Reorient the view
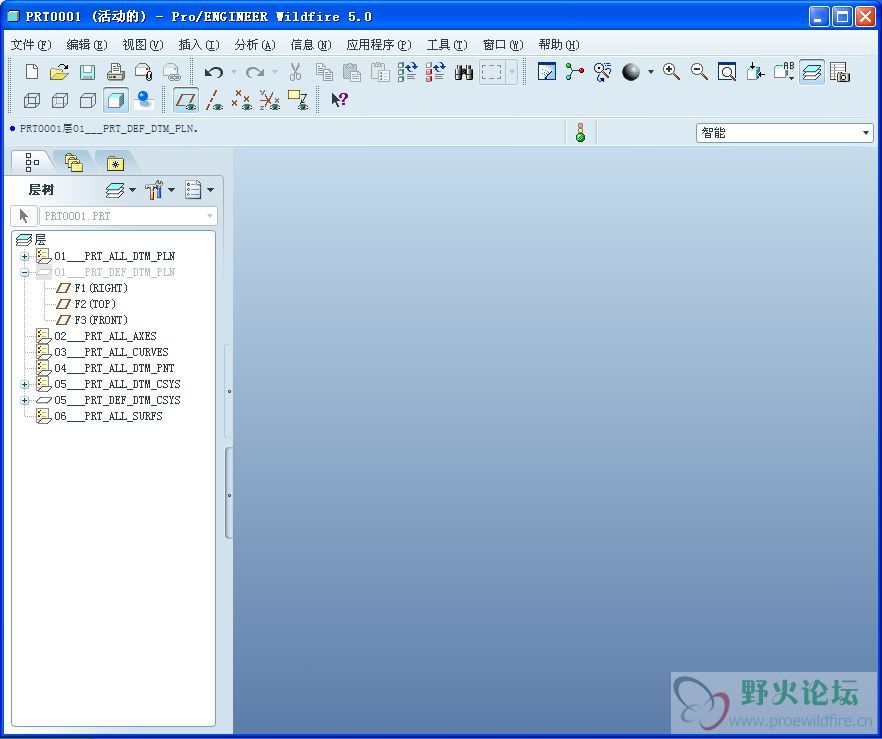The image size is (882, 739). pyautogui.click(x=755, y=72)
